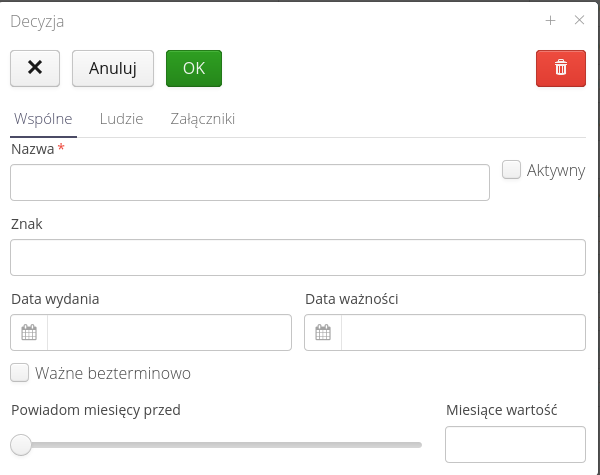600x475 pixels.
Task: Enable the Aktywny checkbox
Action: click(x=511, y=170)
